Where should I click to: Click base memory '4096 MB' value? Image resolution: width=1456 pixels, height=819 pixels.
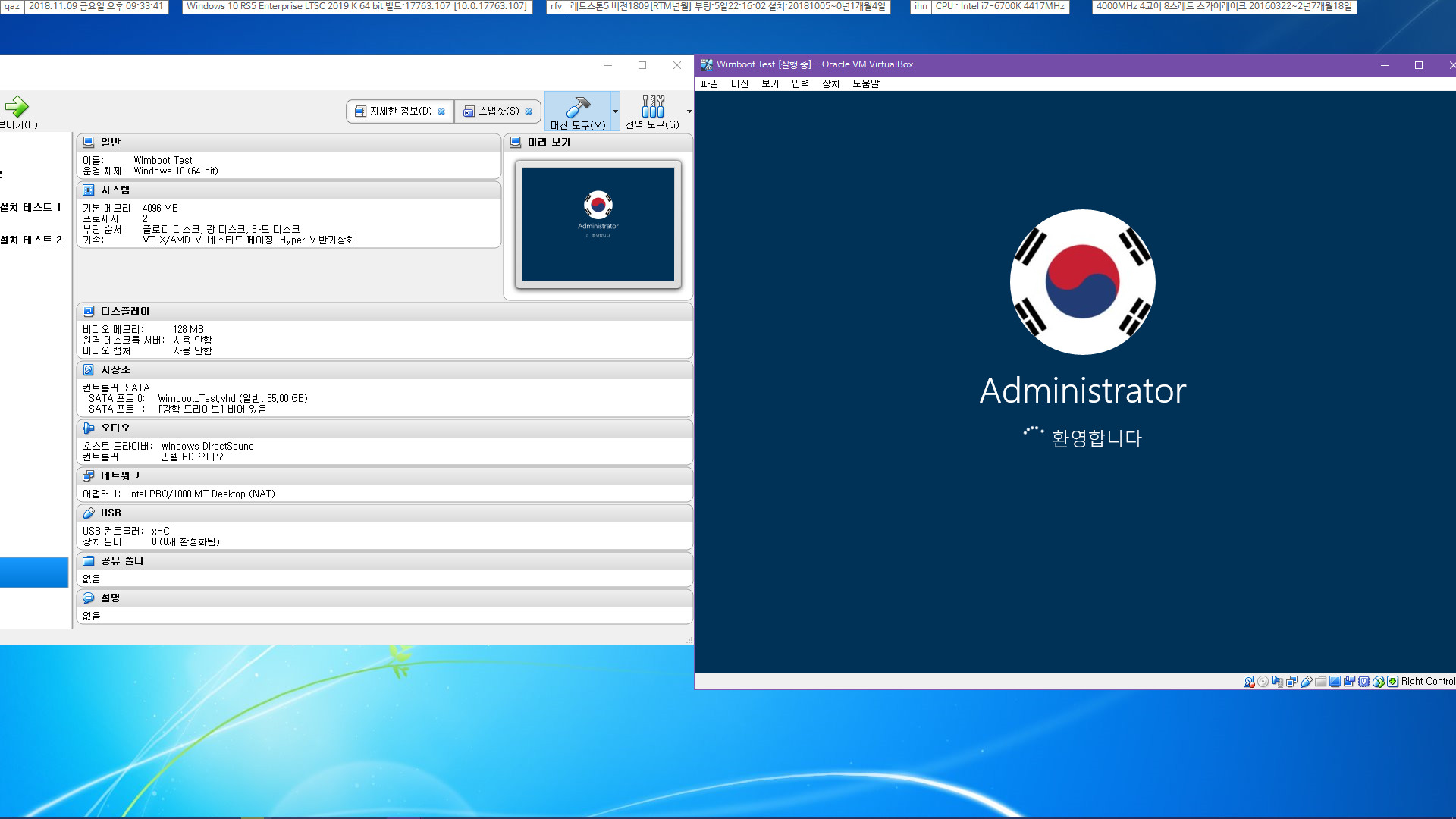point(160,208)
